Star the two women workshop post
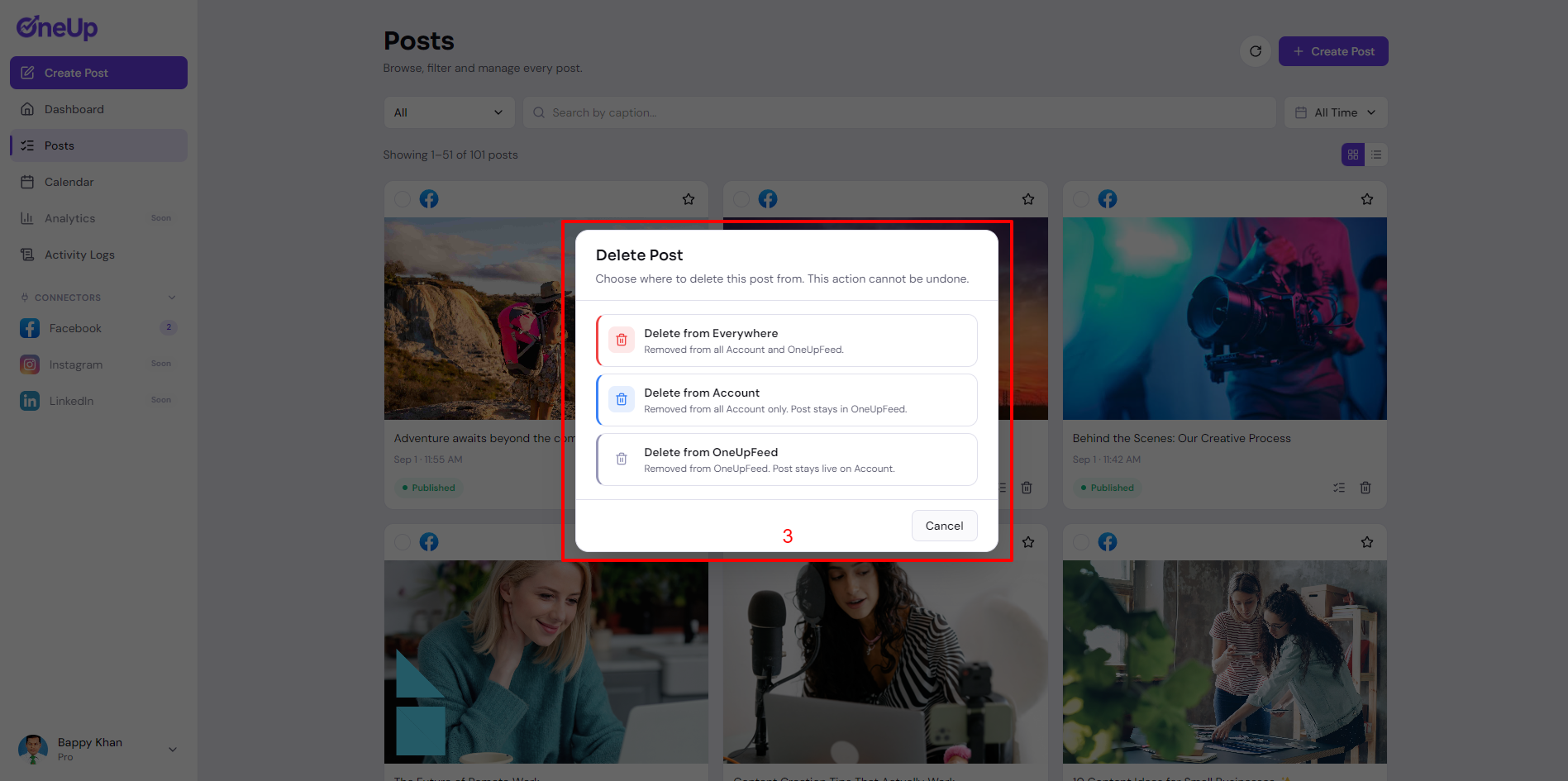1568x781 pixels. (x=1367, y=542)
